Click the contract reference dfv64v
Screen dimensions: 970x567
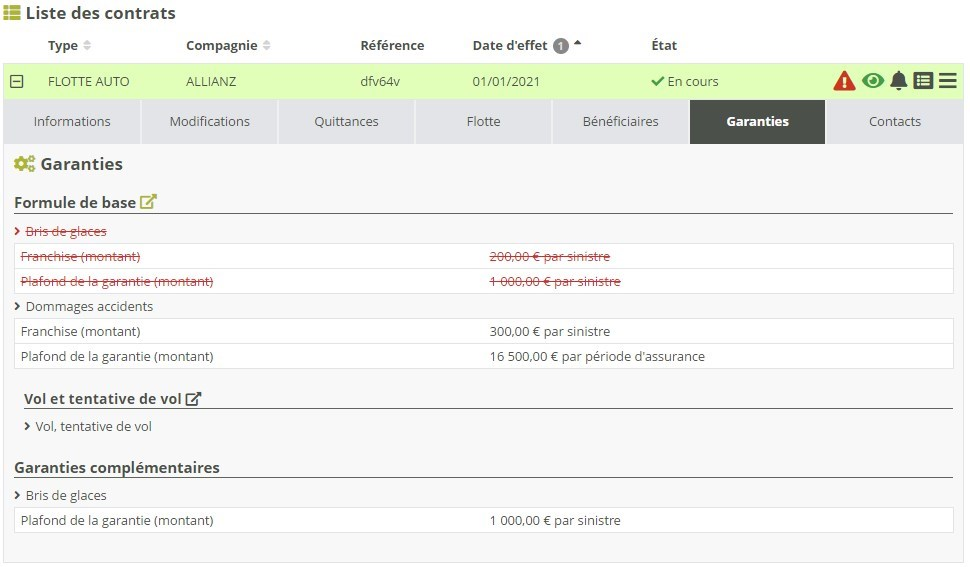point(380,81)
